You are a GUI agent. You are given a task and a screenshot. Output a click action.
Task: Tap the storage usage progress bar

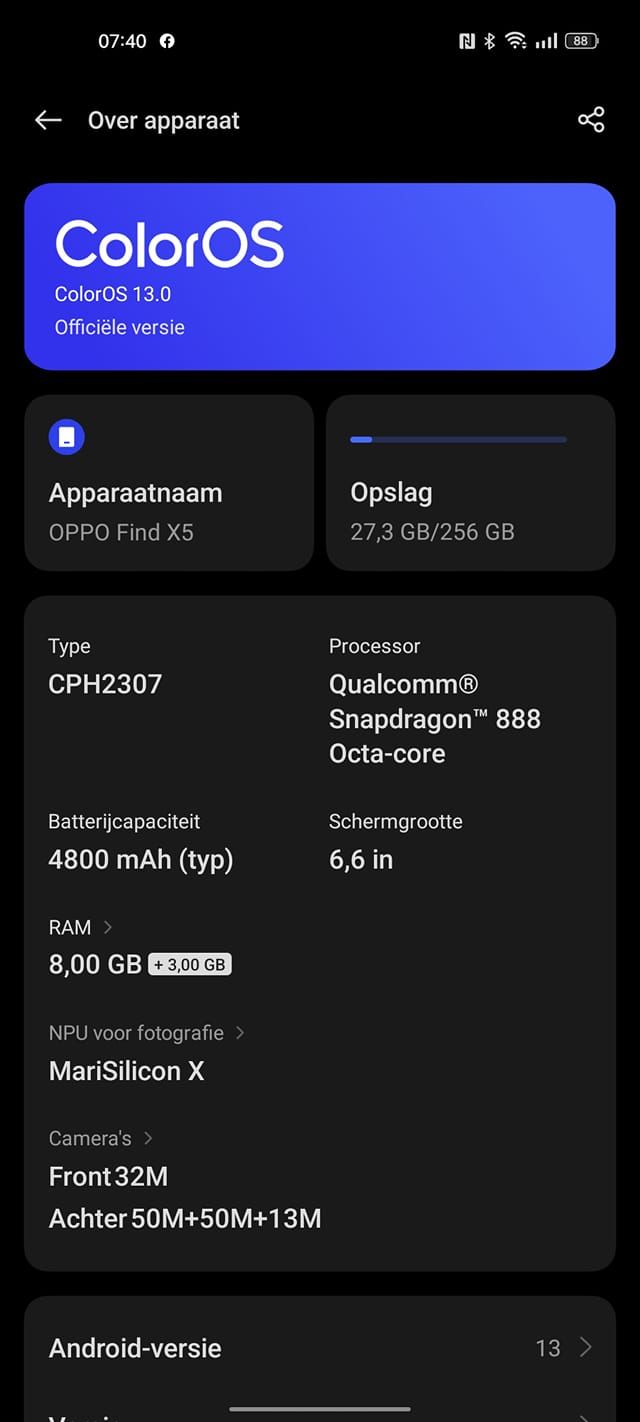pyautogui.click(x=458, y=439)
